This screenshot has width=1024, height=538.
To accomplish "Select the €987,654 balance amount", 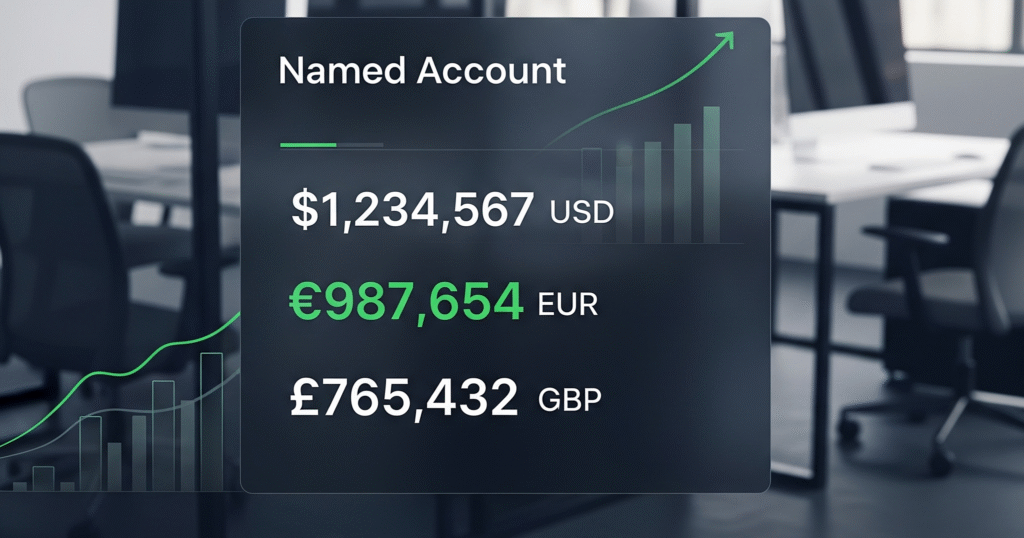I will tap(406, 302).
